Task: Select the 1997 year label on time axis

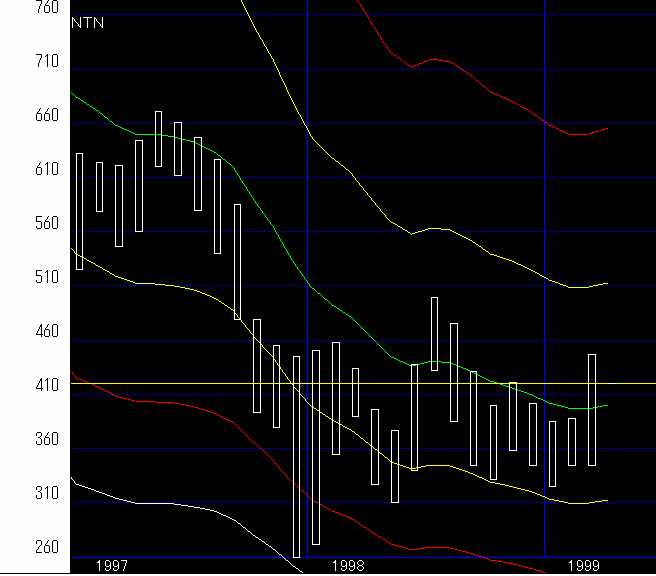Action: click(x=111, y=565)
